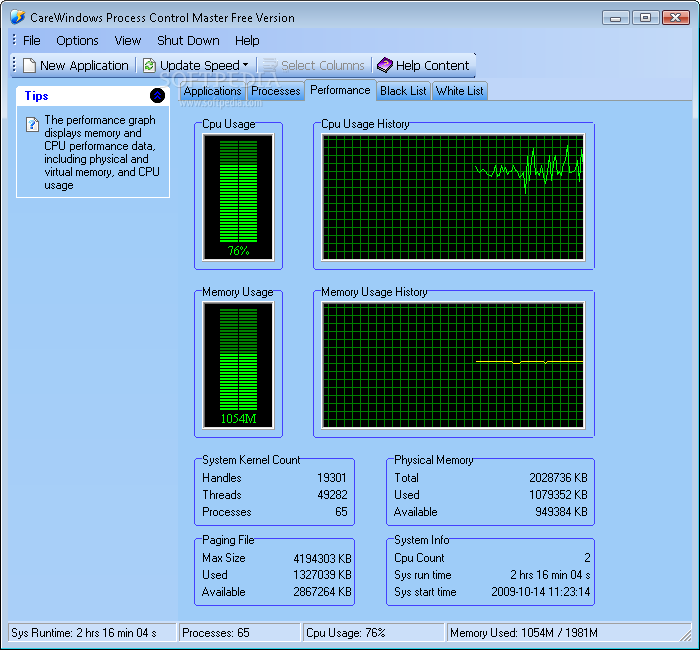Open the Help menu
The image size is (700, 650).
247,41
